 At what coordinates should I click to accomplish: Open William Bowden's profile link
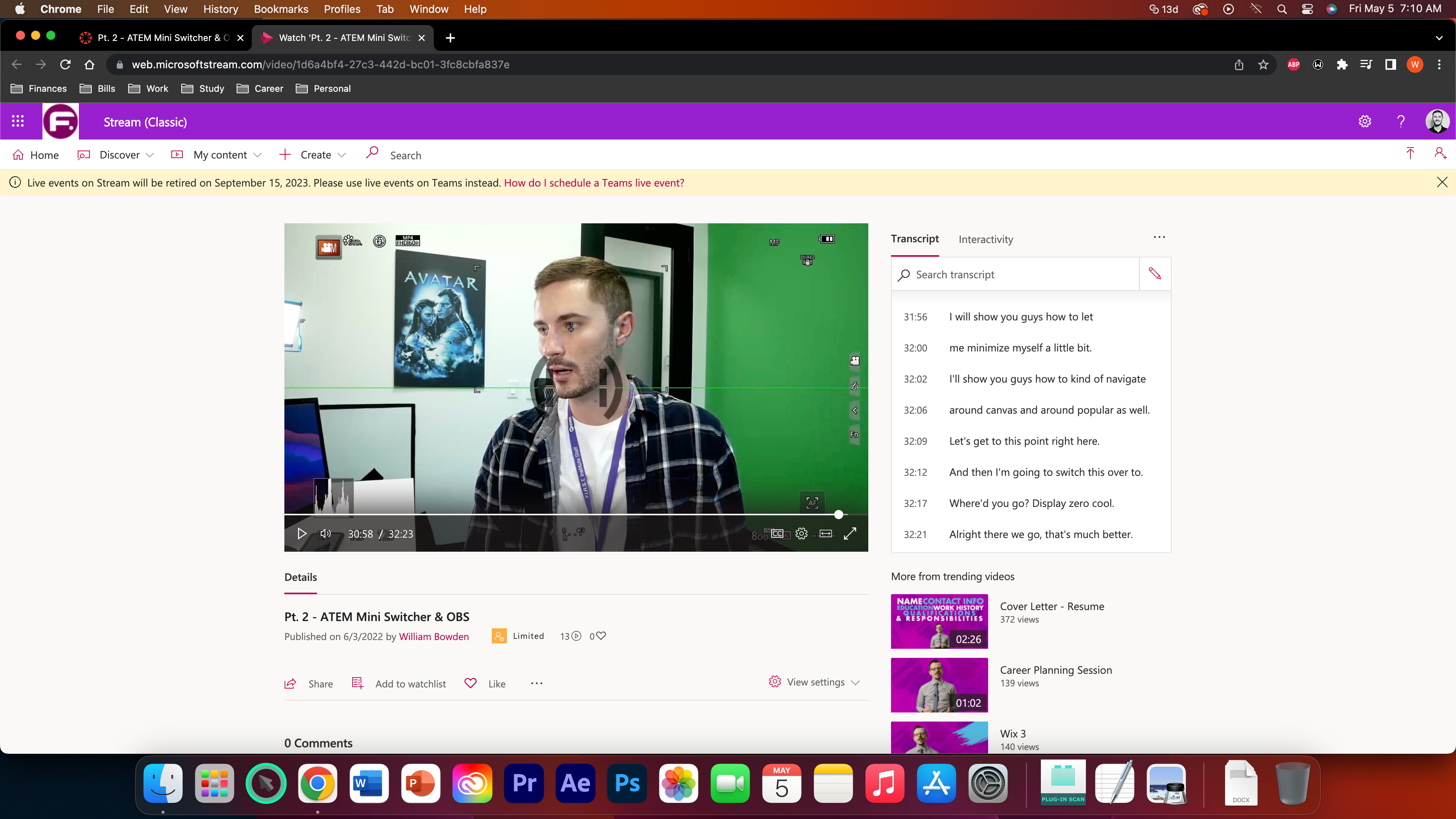[433, 637]
